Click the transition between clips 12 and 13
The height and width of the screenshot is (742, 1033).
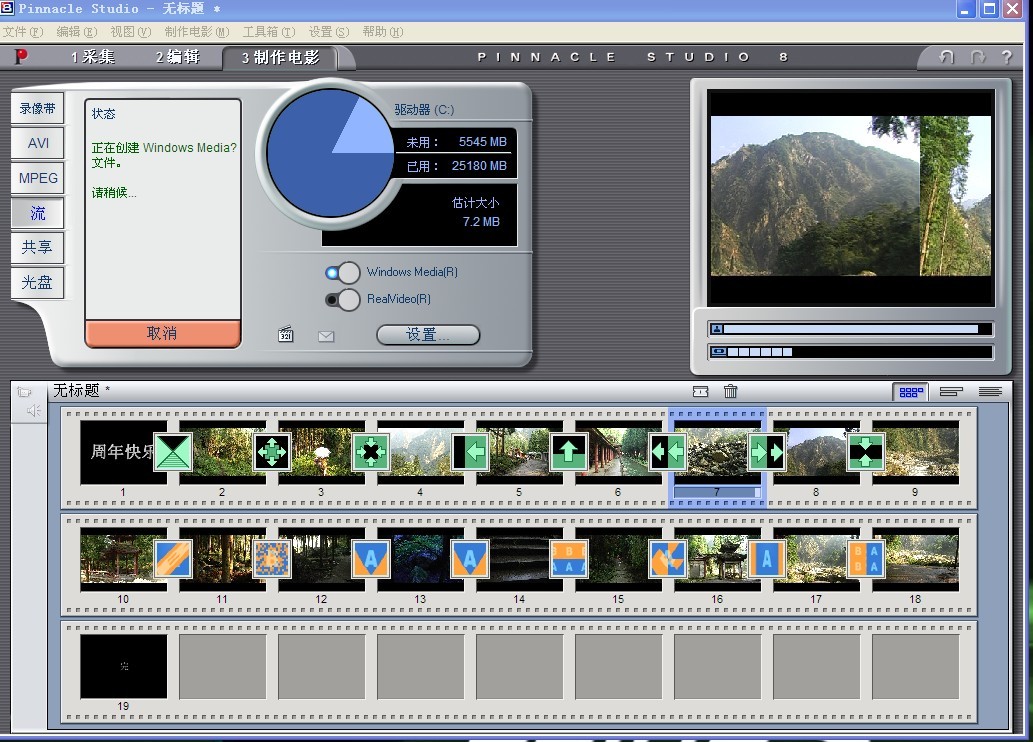click(371, 559)
